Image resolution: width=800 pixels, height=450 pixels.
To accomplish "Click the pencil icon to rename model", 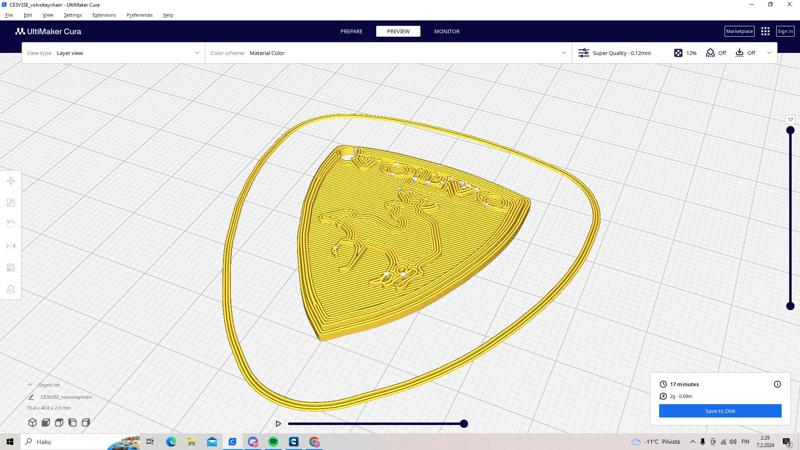I will point(31,397).
